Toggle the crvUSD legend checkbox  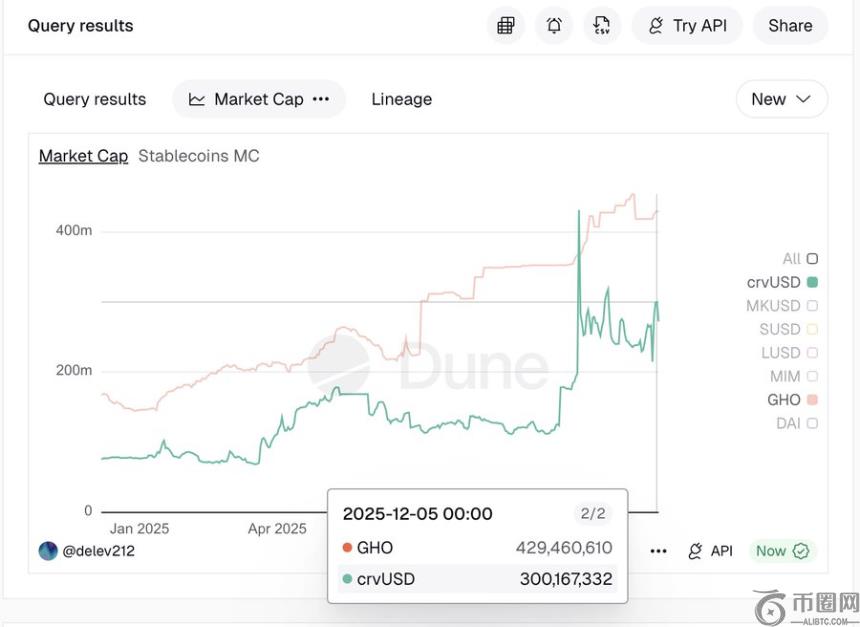812,282
